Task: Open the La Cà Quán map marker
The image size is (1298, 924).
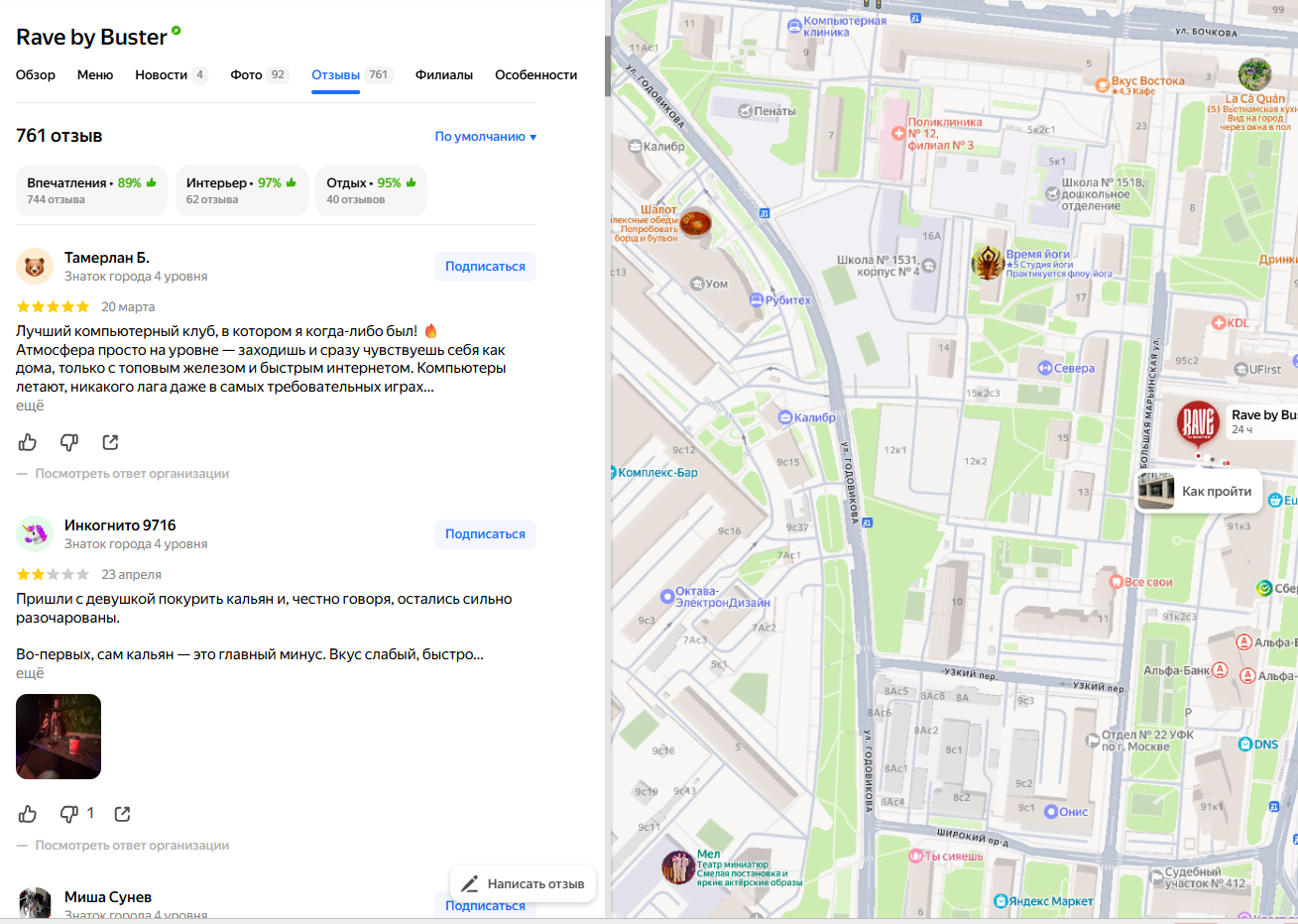Action: click(1254, 74)
